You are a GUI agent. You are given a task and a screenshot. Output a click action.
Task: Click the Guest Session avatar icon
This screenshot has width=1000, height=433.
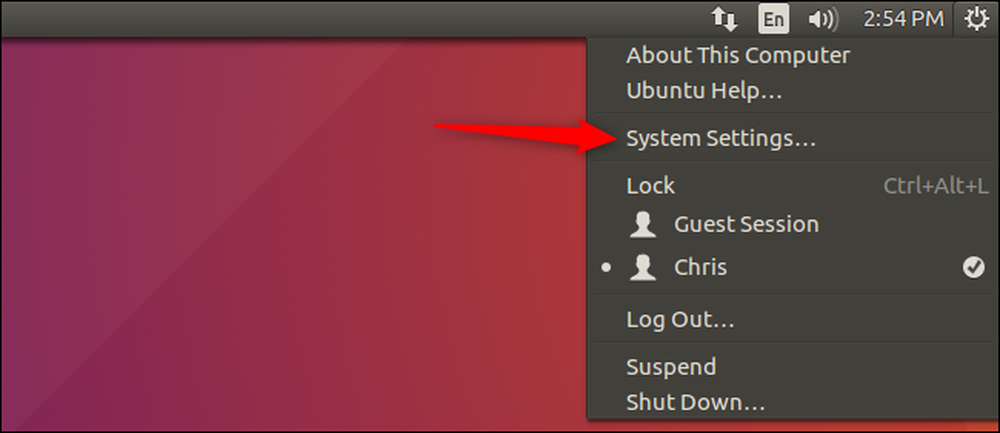coord(643,225)
